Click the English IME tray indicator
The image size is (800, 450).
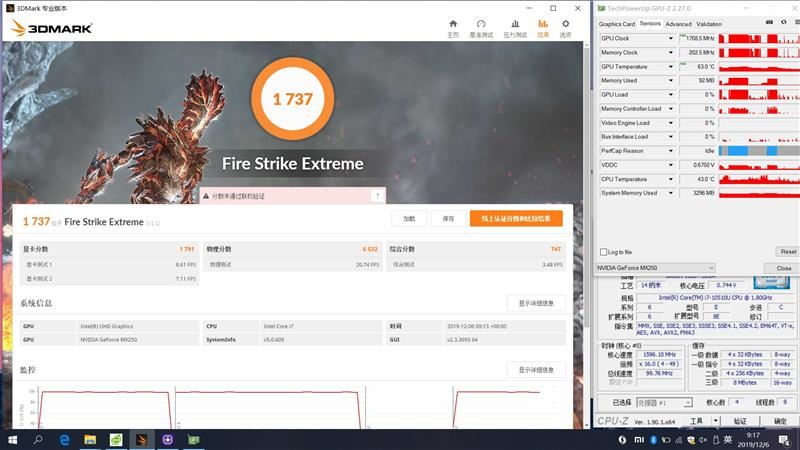(728, 440)
